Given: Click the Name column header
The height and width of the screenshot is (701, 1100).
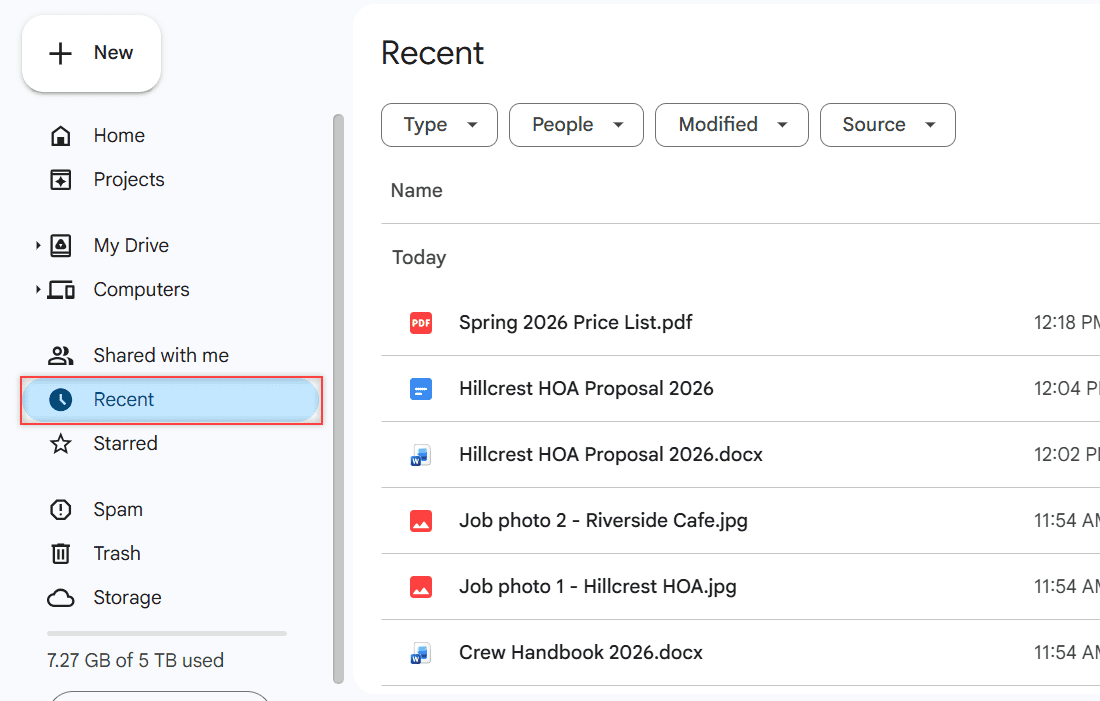Looking at the screenshot, I should [417, 191].
